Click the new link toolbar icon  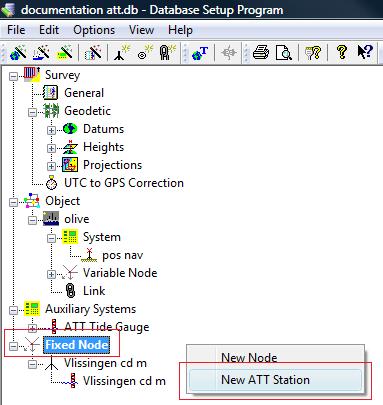(167, 53)
